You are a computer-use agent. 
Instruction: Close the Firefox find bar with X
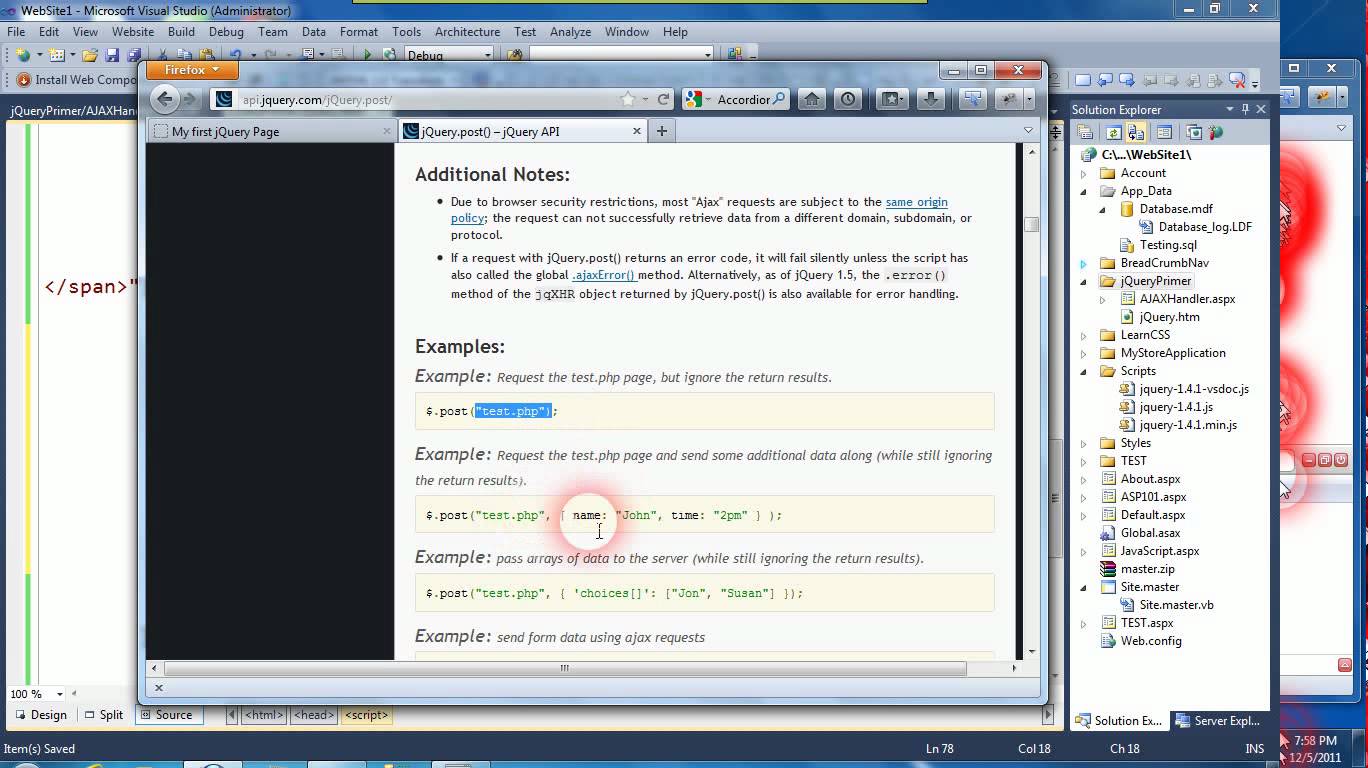tap(158, 688)
